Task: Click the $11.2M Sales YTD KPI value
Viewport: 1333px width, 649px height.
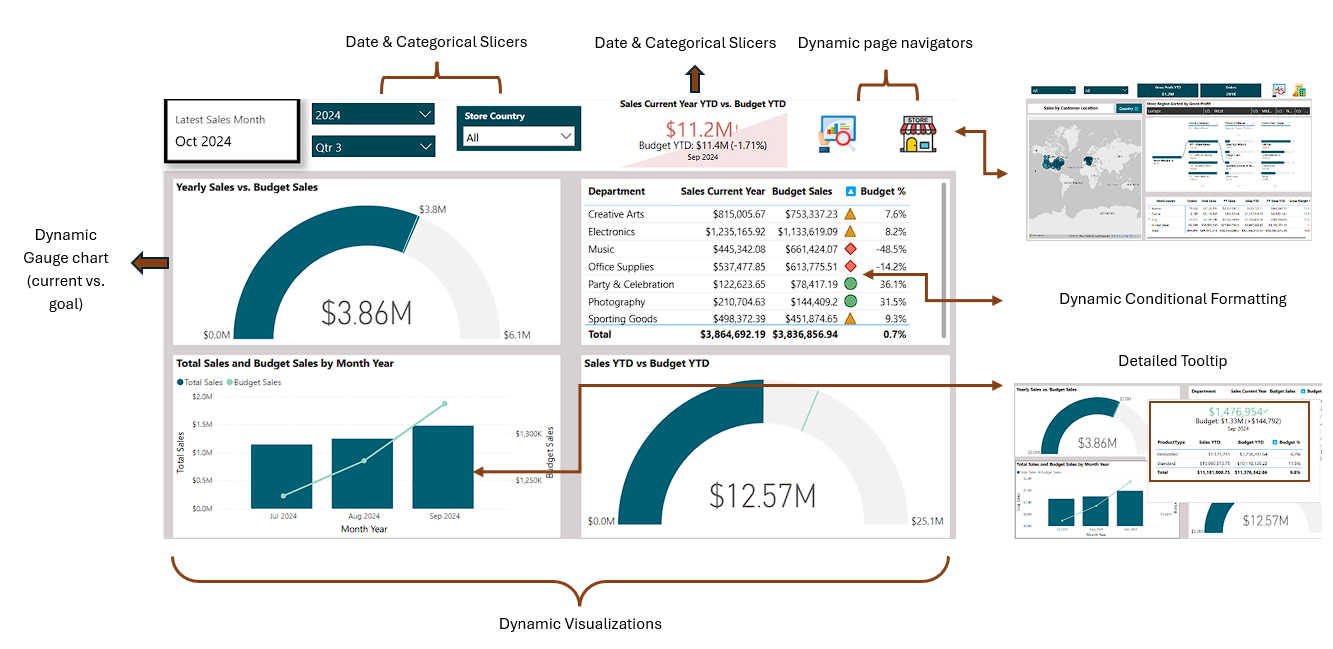Action: pyautogui.click(x=700, y=129)
